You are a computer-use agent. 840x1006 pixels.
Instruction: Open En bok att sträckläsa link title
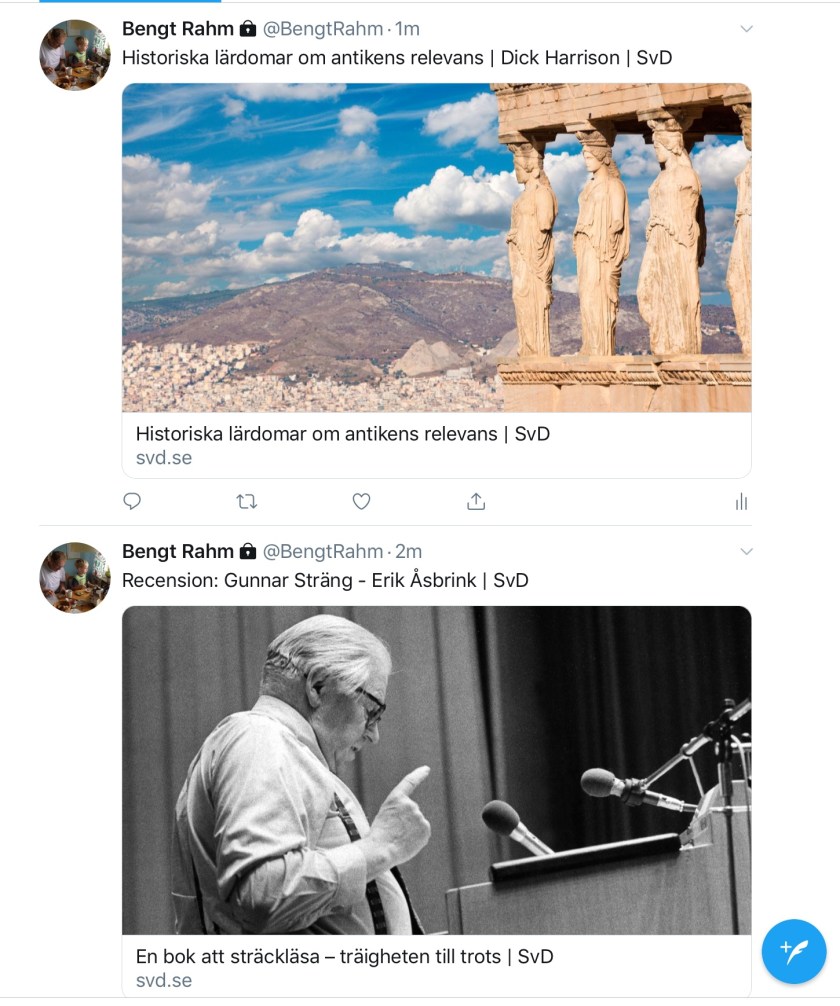pos(345,957)
